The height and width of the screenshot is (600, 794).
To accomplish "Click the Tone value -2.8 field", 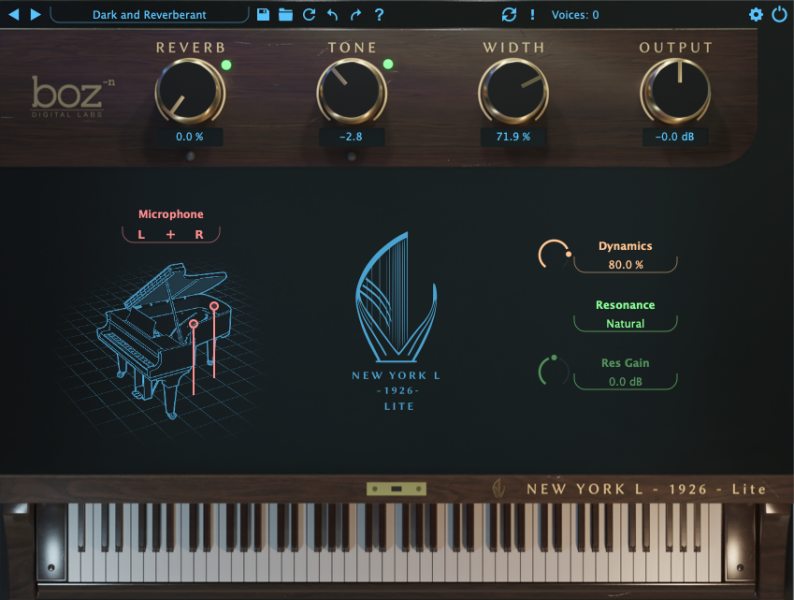I will [351, 137].
